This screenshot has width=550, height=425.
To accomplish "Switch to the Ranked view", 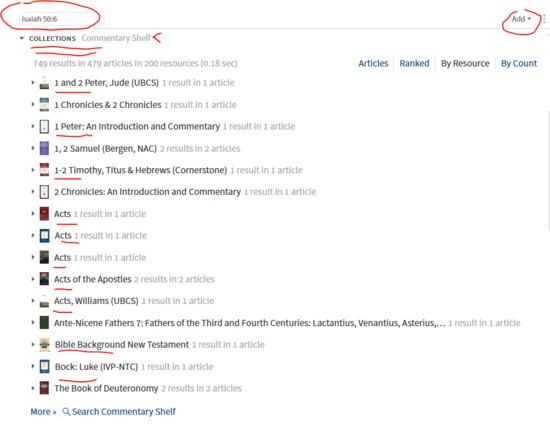I will [414, 63].
